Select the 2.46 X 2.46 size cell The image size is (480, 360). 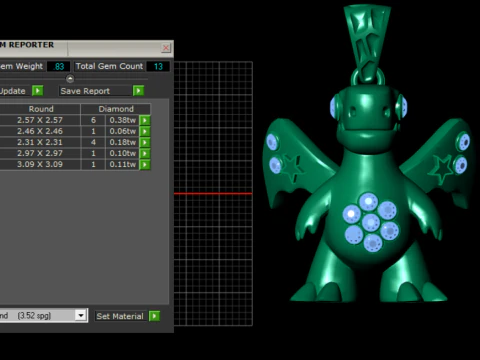click(x=40, y=131)
